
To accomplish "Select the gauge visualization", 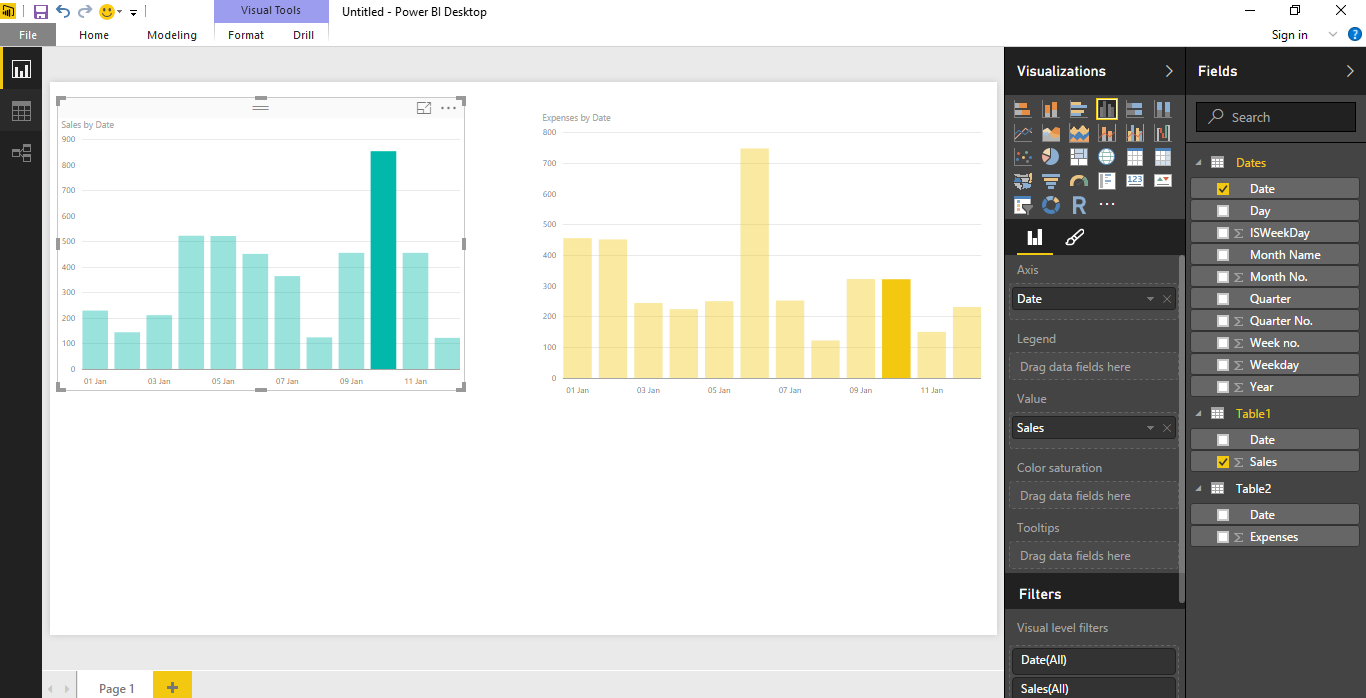I will 1078,181.
